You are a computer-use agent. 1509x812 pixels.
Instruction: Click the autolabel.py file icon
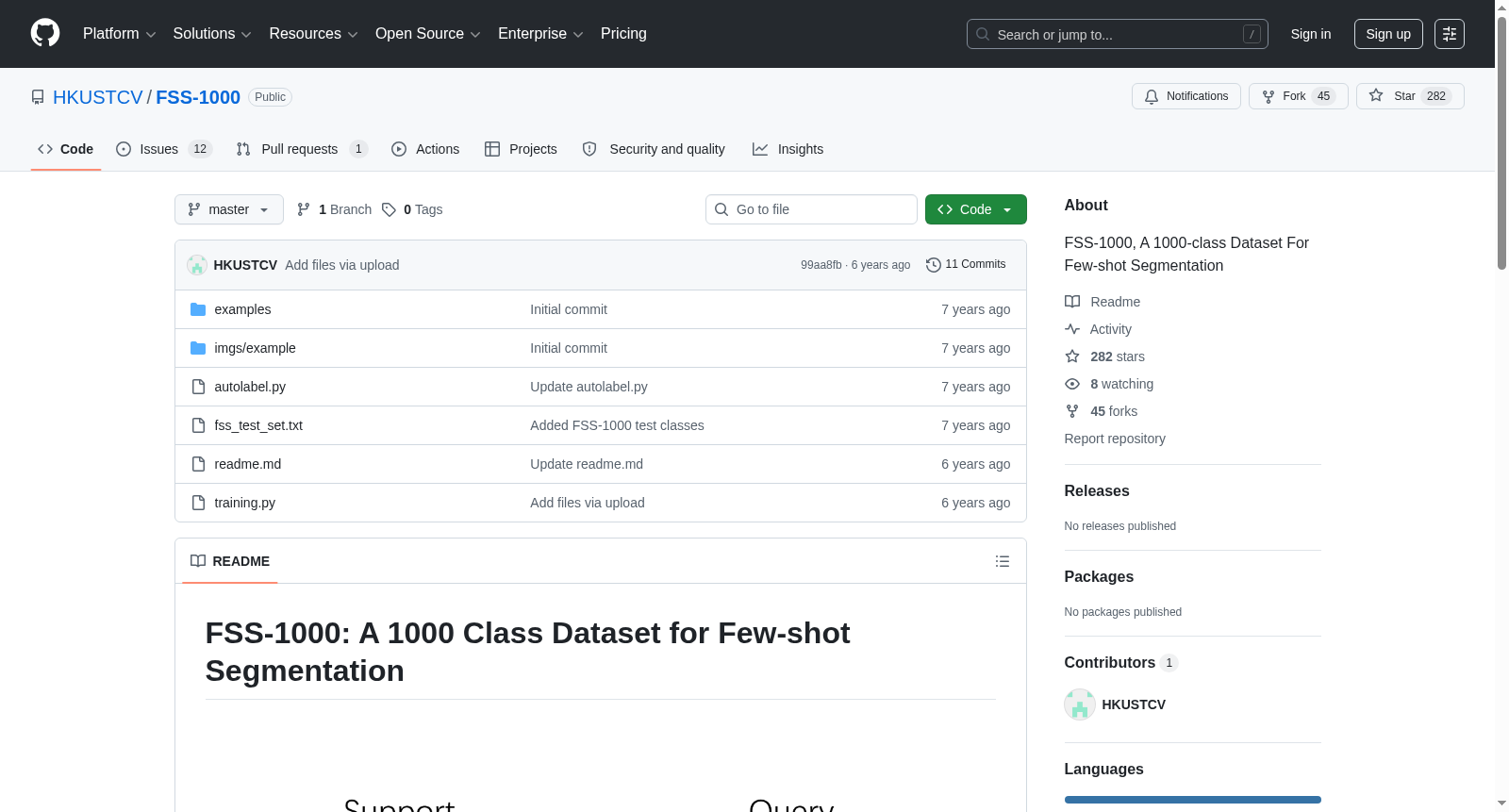pyautogui.click(x=198, y=387)
